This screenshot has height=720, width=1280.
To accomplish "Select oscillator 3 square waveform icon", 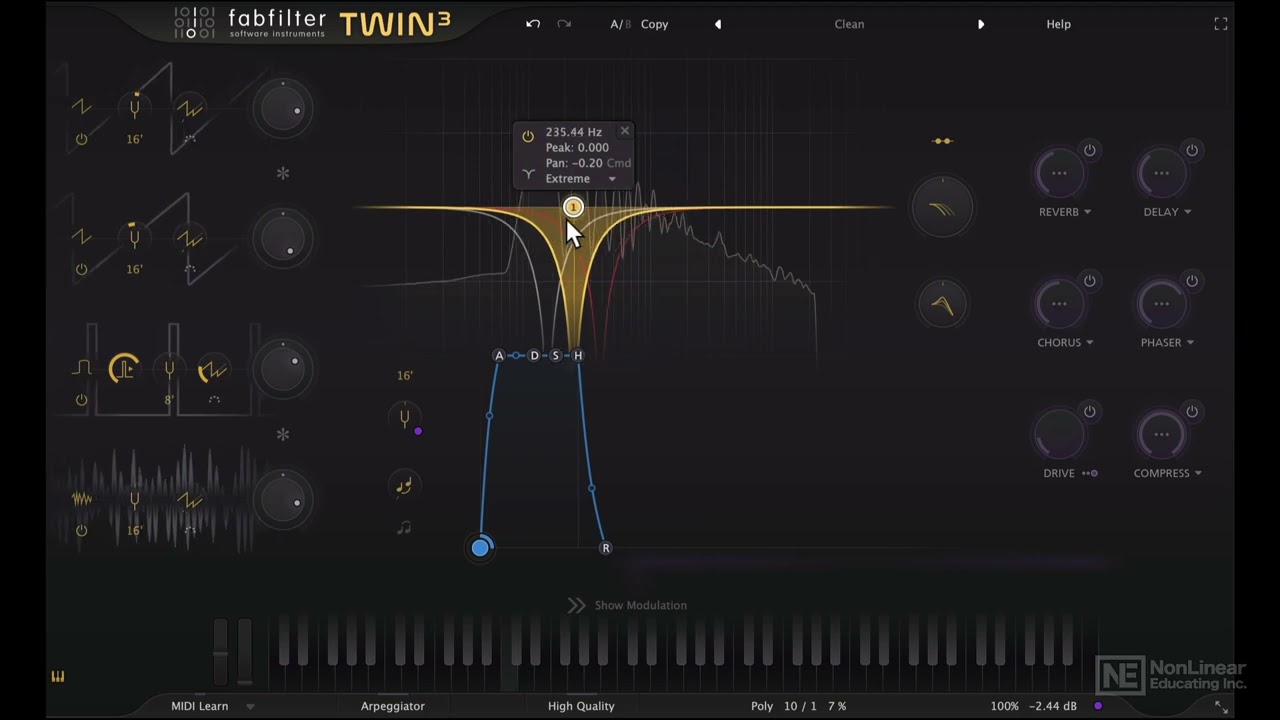I will pos(81,369).
